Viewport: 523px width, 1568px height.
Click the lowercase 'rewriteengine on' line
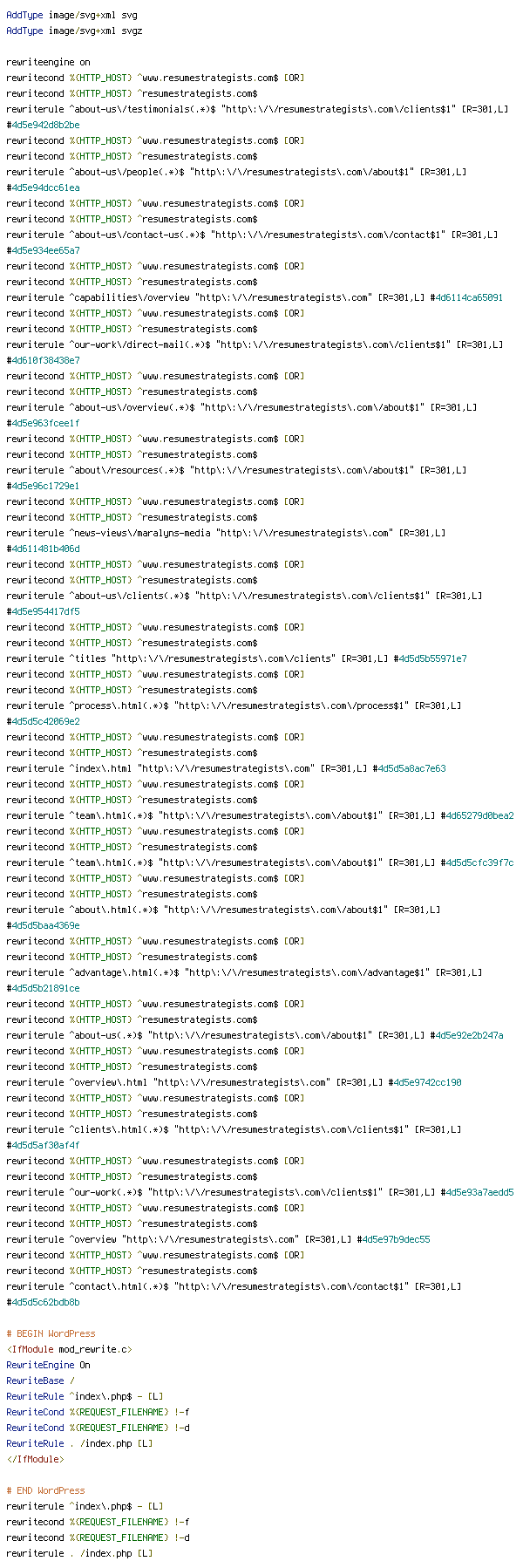click(x=48, y=63)
